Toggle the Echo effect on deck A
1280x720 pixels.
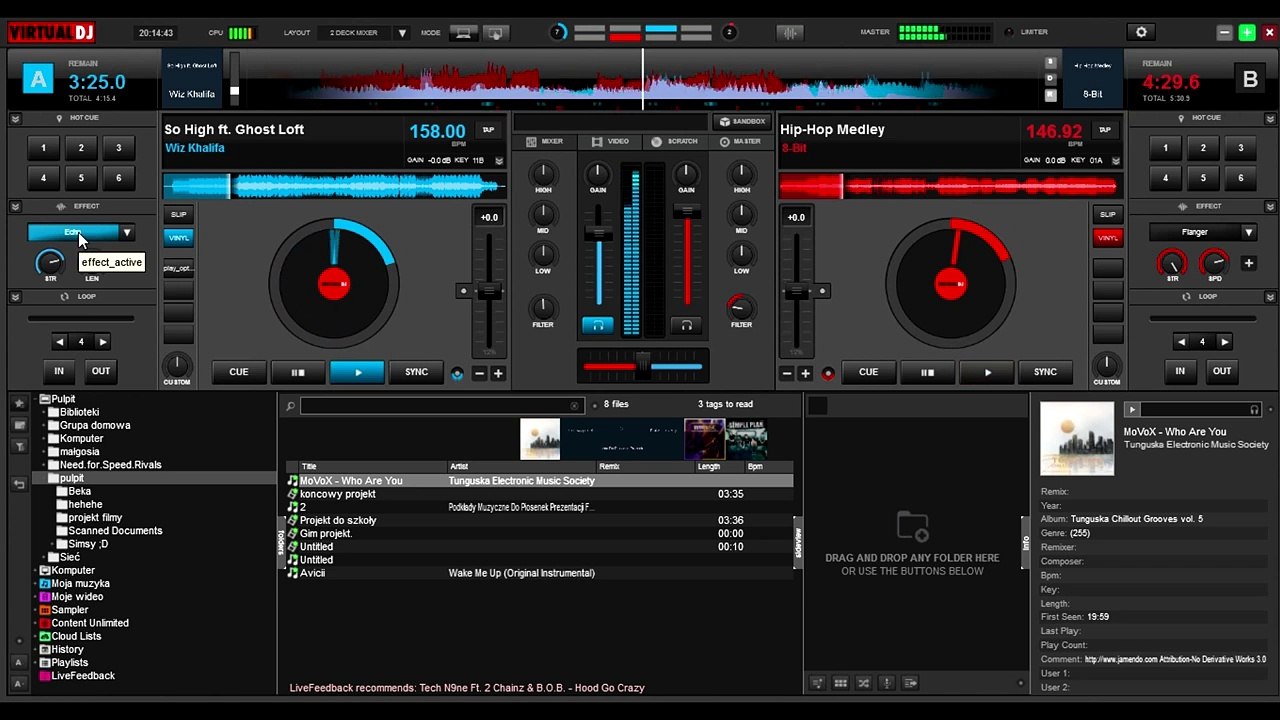[x=72, y=232]
